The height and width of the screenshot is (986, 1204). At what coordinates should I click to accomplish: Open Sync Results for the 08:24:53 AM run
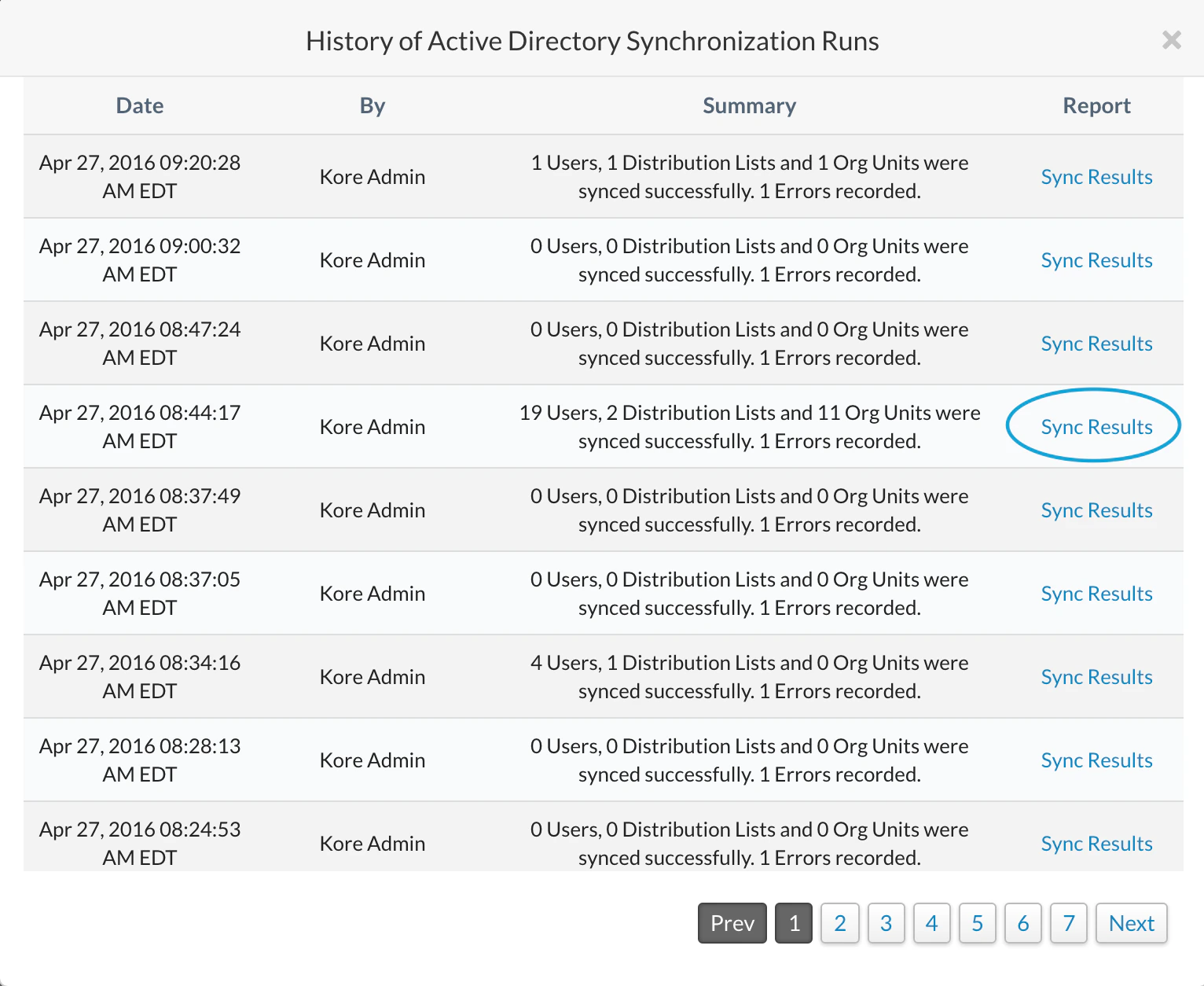[1096, 843]
